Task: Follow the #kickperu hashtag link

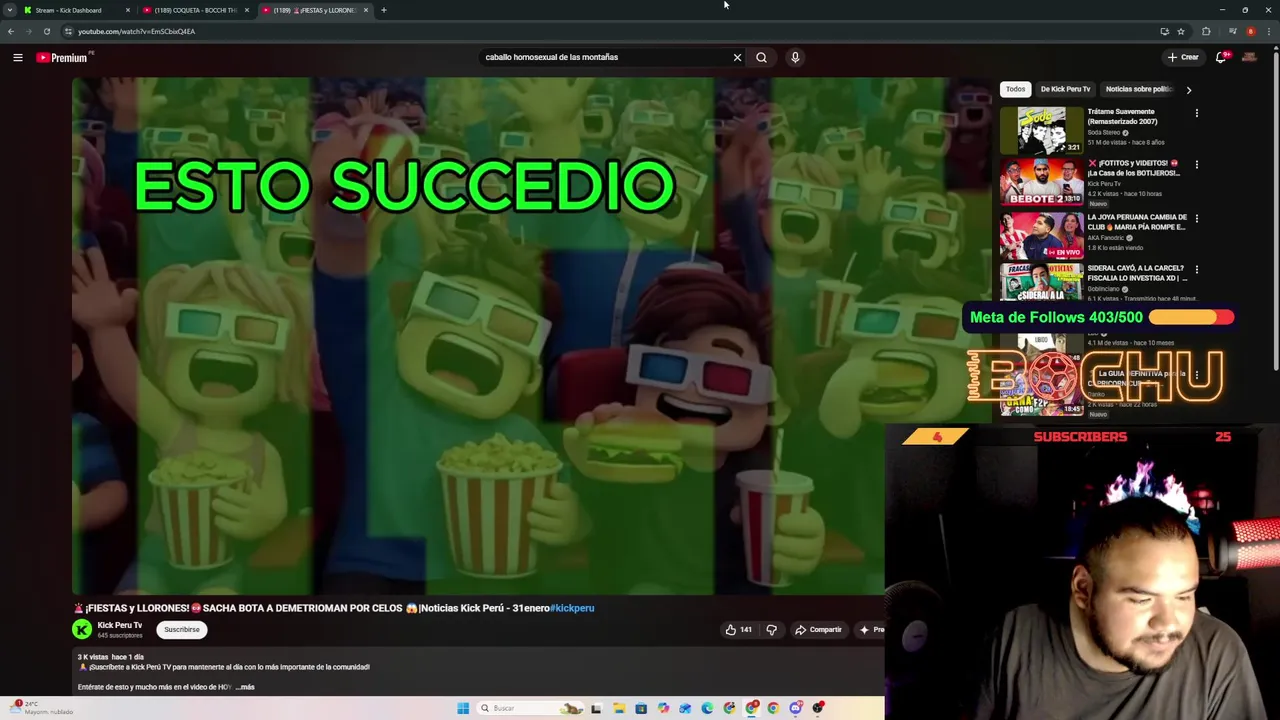Action: point(572,608)
